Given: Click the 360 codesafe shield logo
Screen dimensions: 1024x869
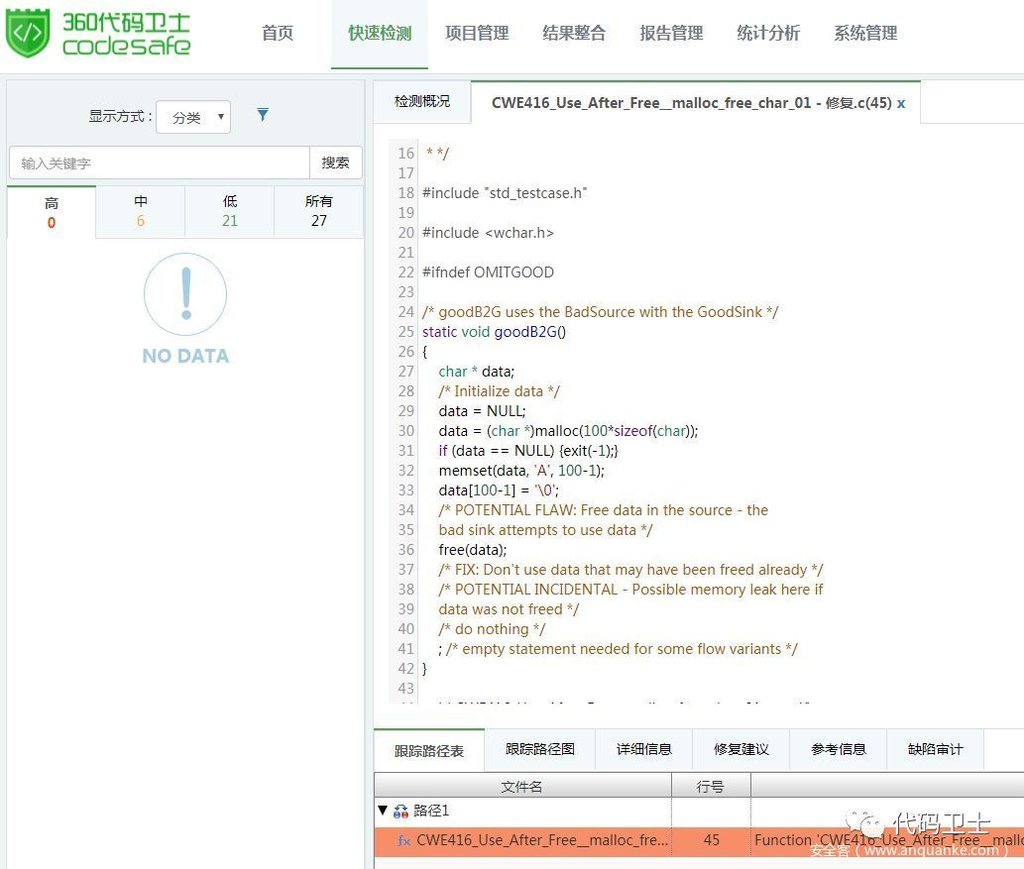Looking at the screenshot, I should [28, 33].
